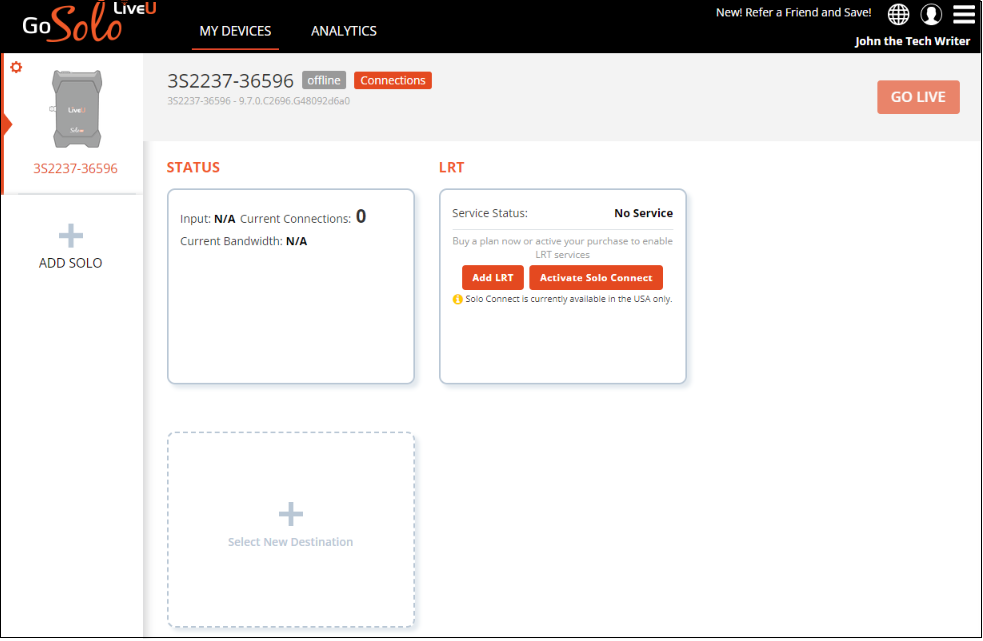Screen dimensions: 983x641
Task: Click the offline status badge
Action: click(324, 80)
